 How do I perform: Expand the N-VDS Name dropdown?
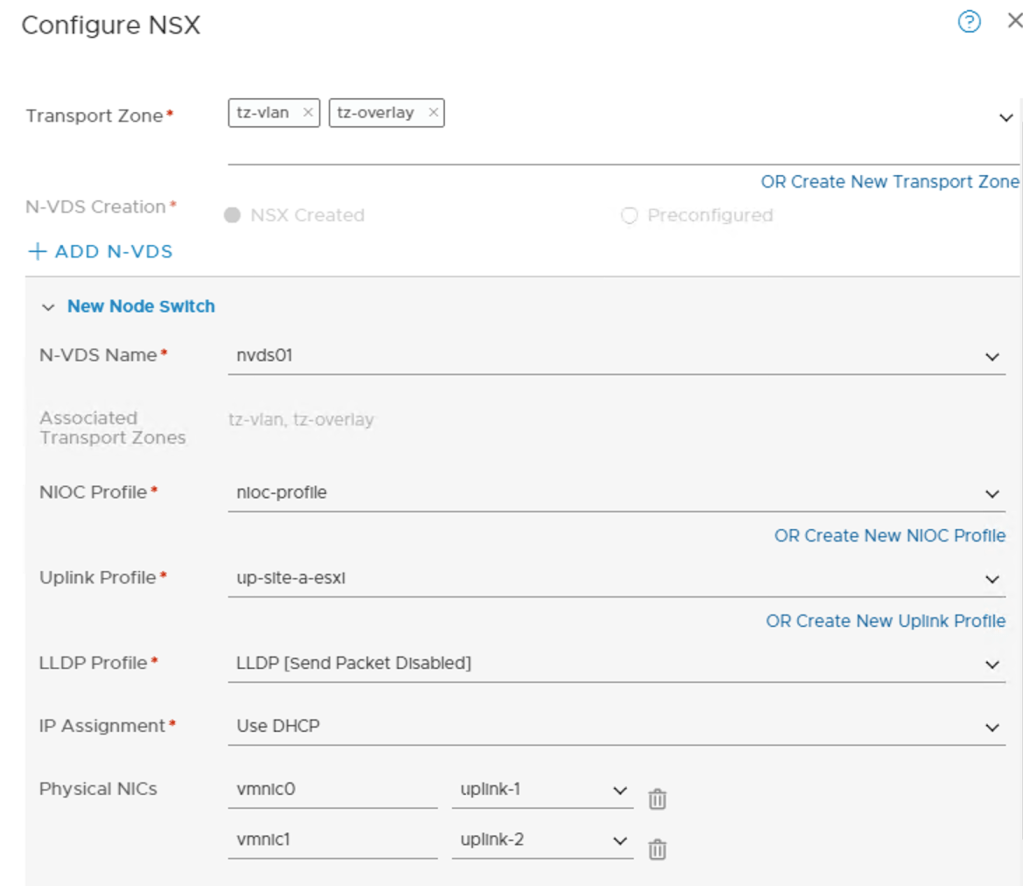[992, 356]
